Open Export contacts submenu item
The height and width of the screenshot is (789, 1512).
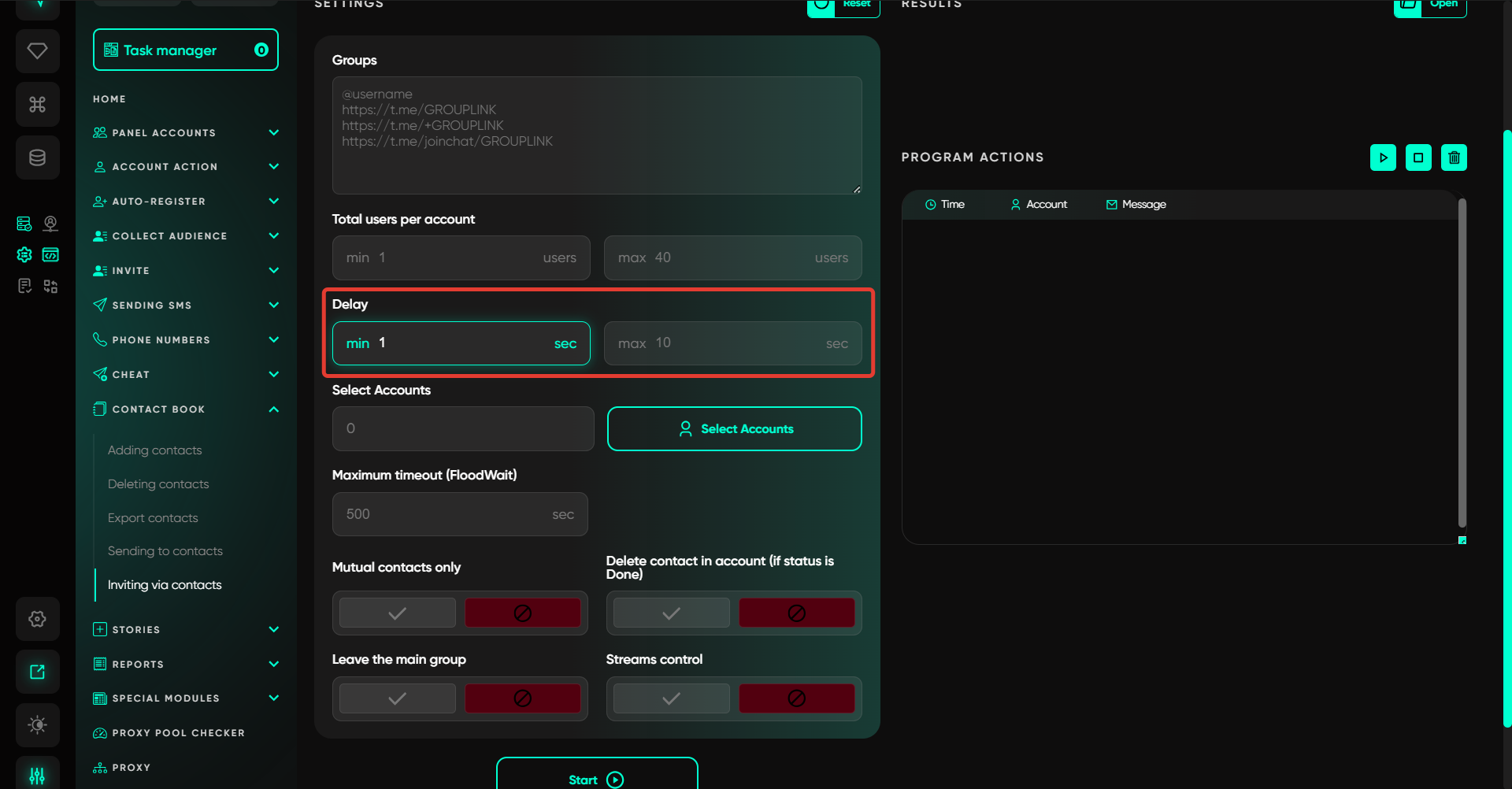[x=153, y=518]
